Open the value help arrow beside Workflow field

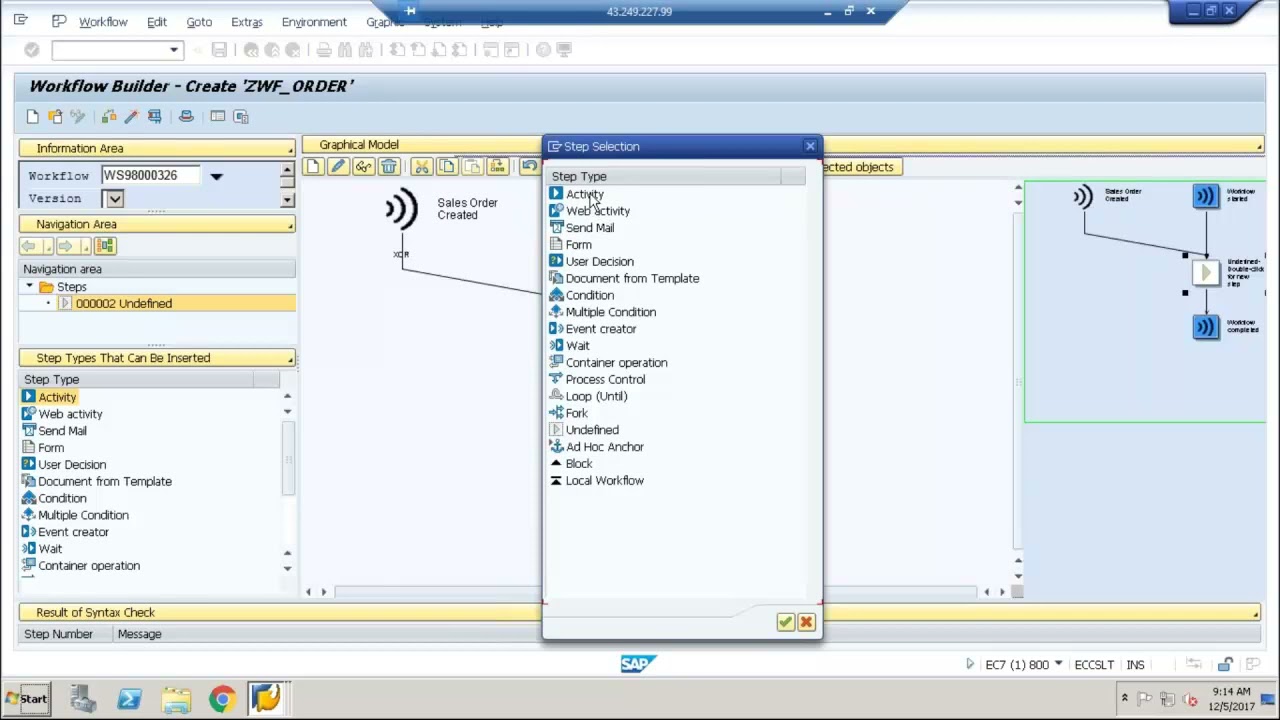(216, 176)
